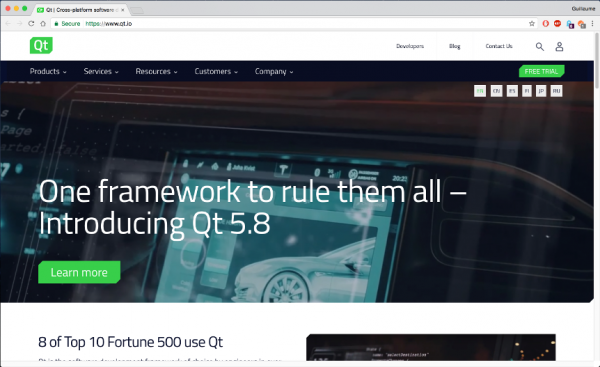The height and width of the screenshot is (367, 600).
Task: Bookmark the page with the star icon
Action: point(532,24)
